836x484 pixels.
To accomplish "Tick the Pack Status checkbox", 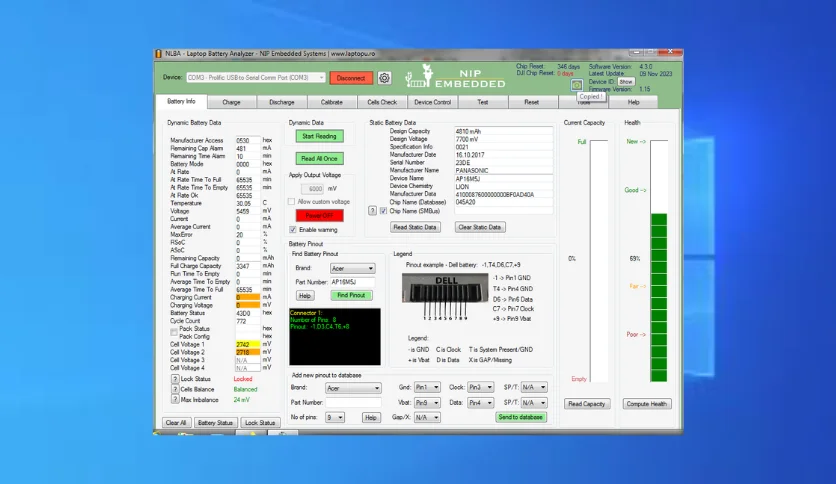I will click(174, 332).
